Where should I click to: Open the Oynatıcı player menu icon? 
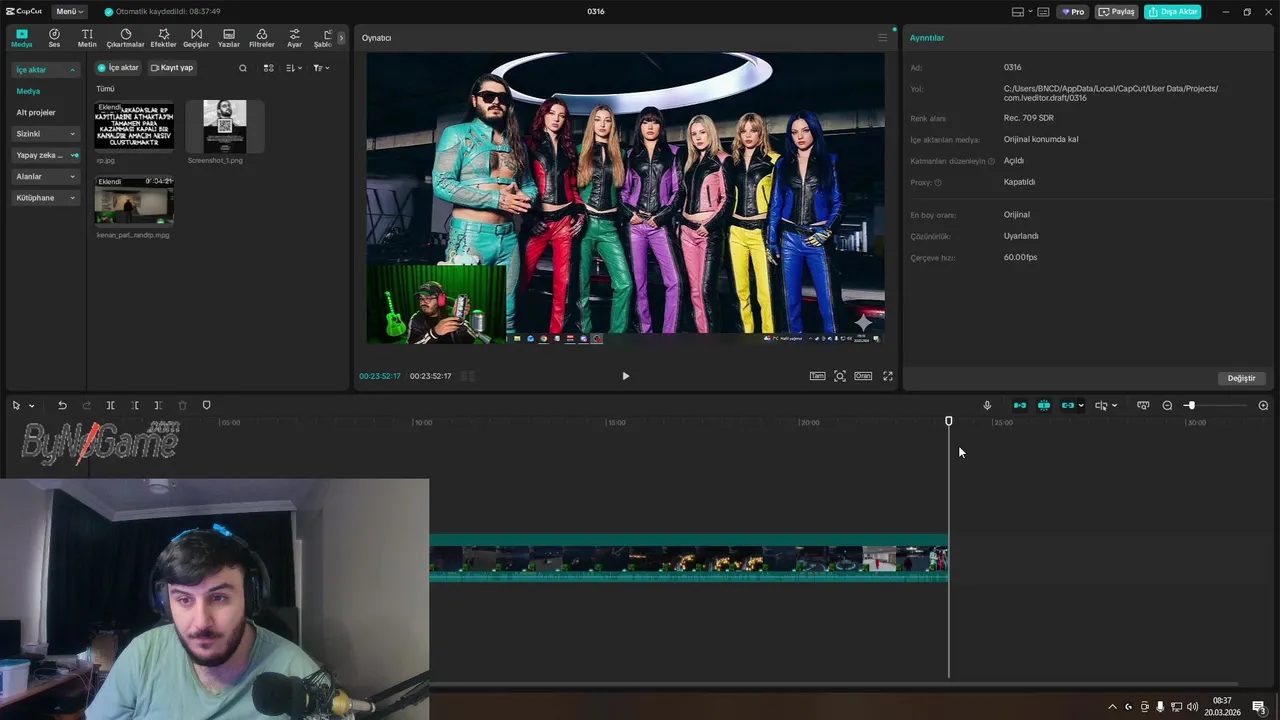pyautogui.click(x=882, y=38)
